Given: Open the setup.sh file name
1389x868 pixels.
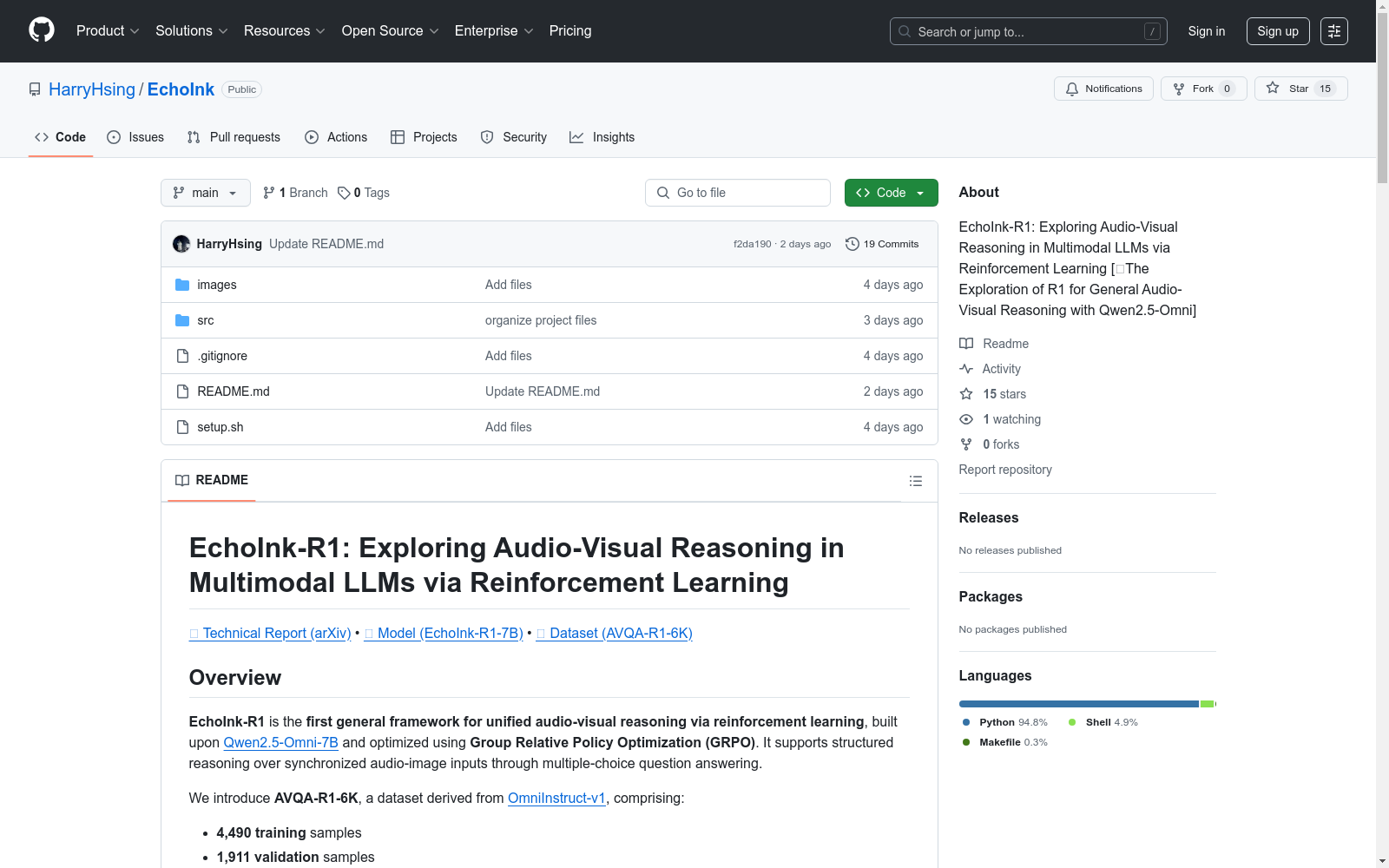Looking at the screenshot, I should [x=221, y=427].
